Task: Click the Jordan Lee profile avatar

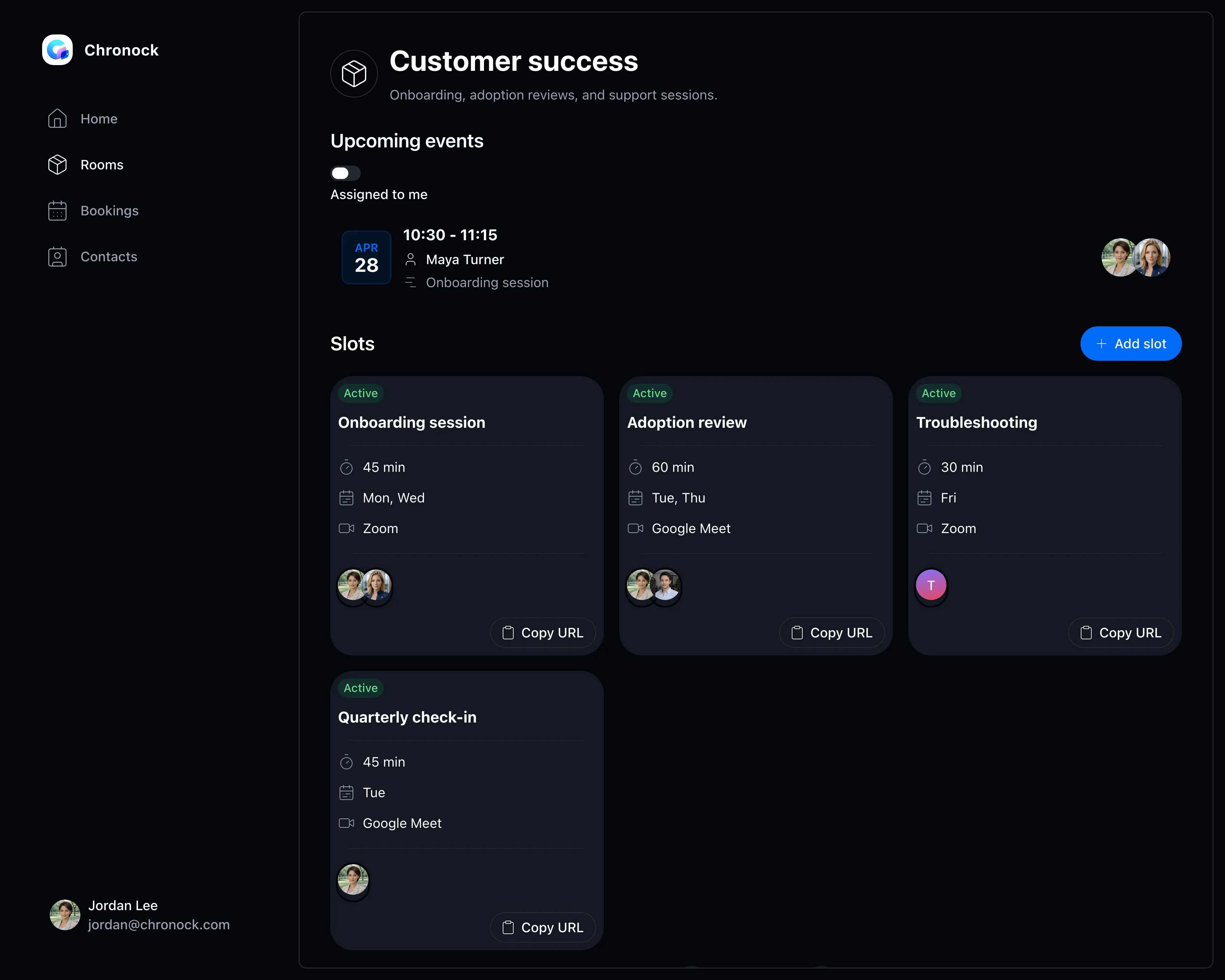Action: pyautogui.click(x=65, y=915)
